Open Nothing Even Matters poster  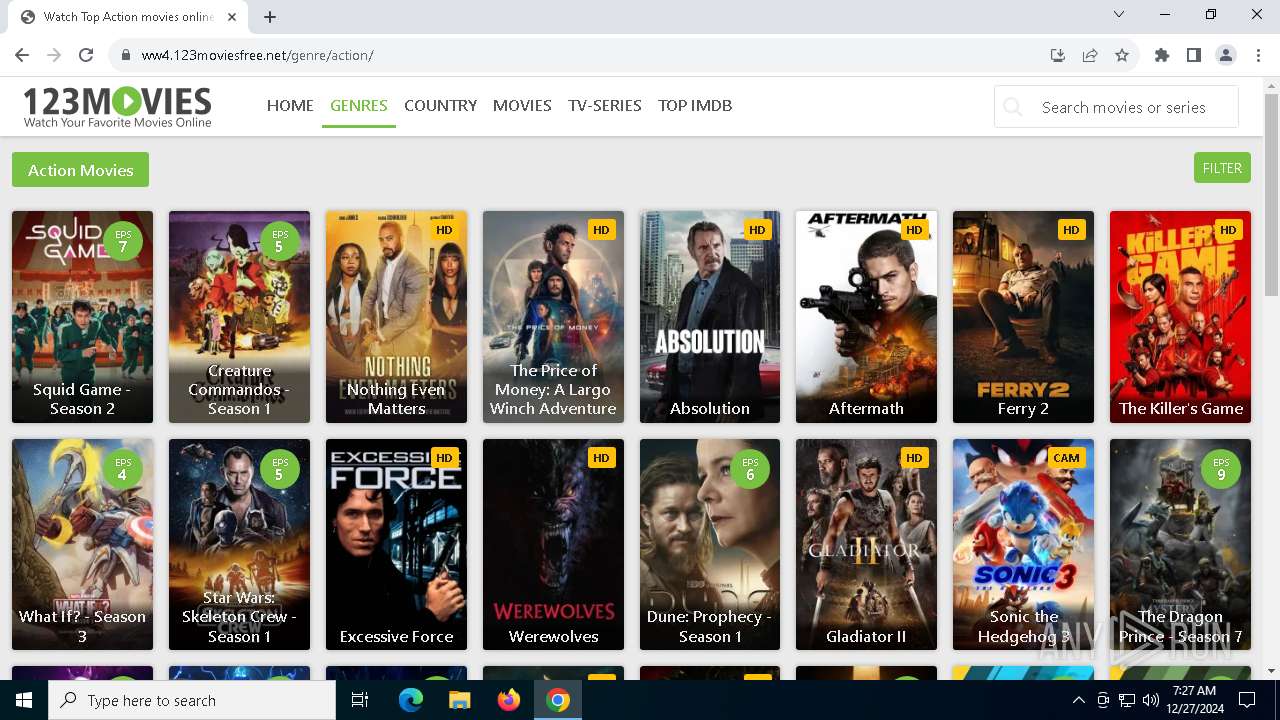coord(396,317)
